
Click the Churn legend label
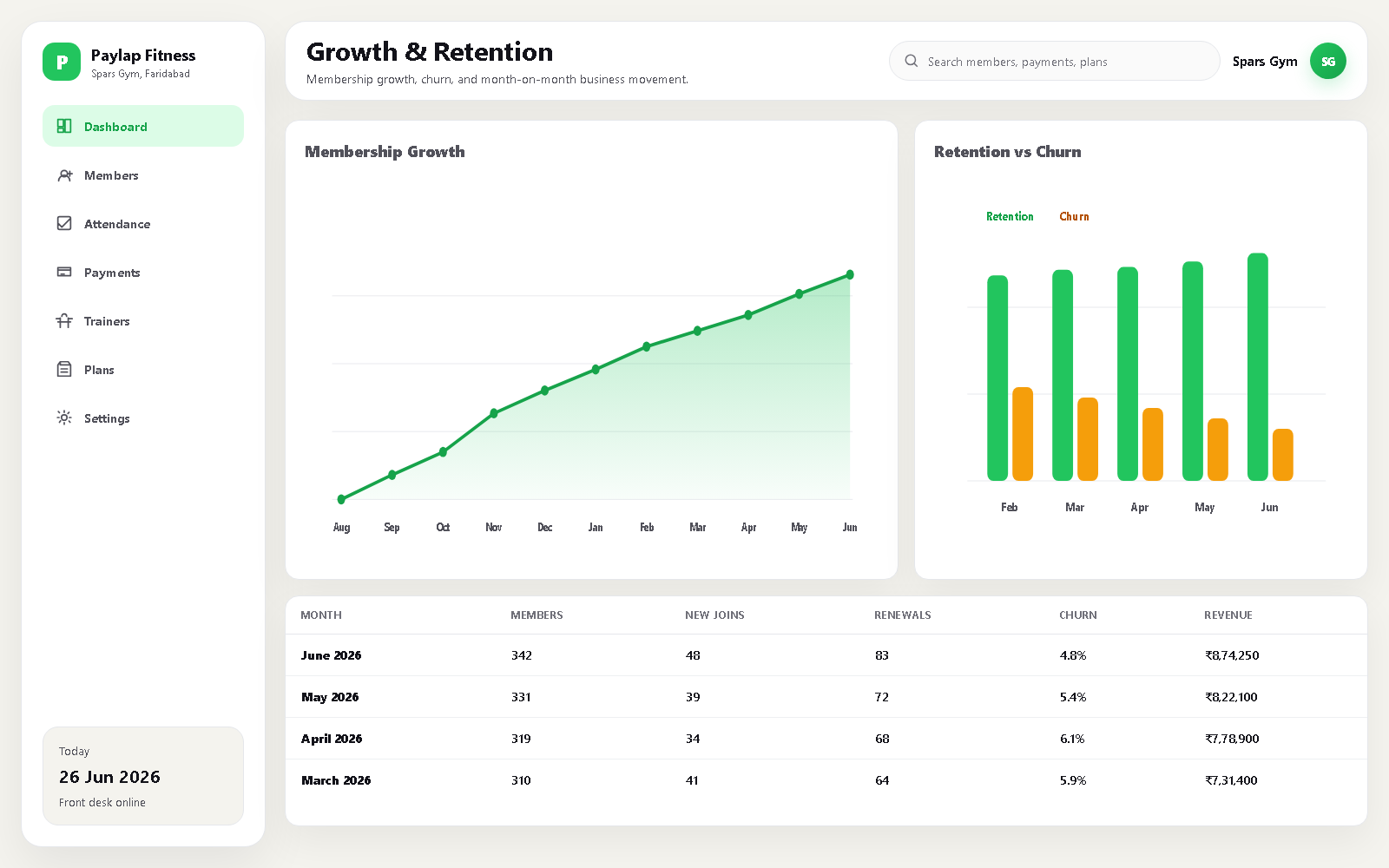pos(1074,216)
